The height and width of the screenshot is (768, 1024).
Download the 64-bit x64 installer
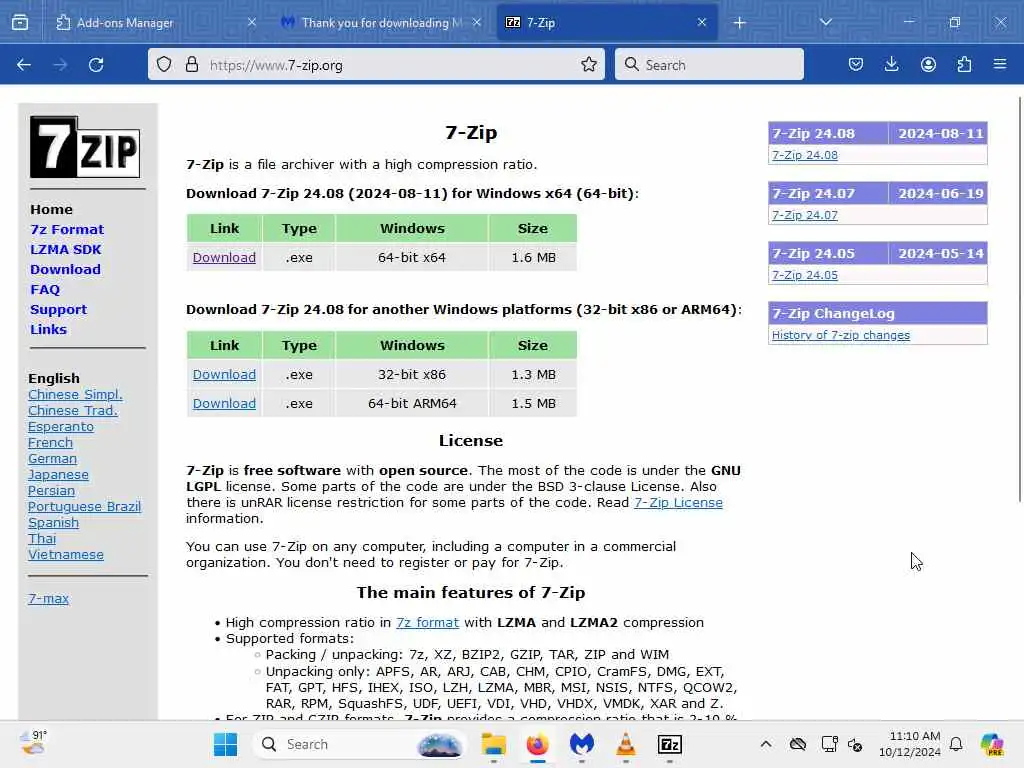click(x=224, y=257)
